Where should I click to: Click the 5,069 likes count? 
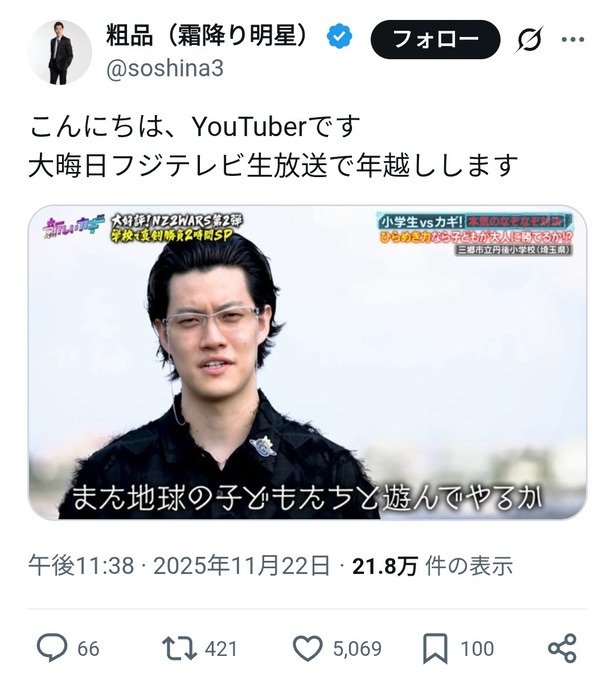point(357,649)
